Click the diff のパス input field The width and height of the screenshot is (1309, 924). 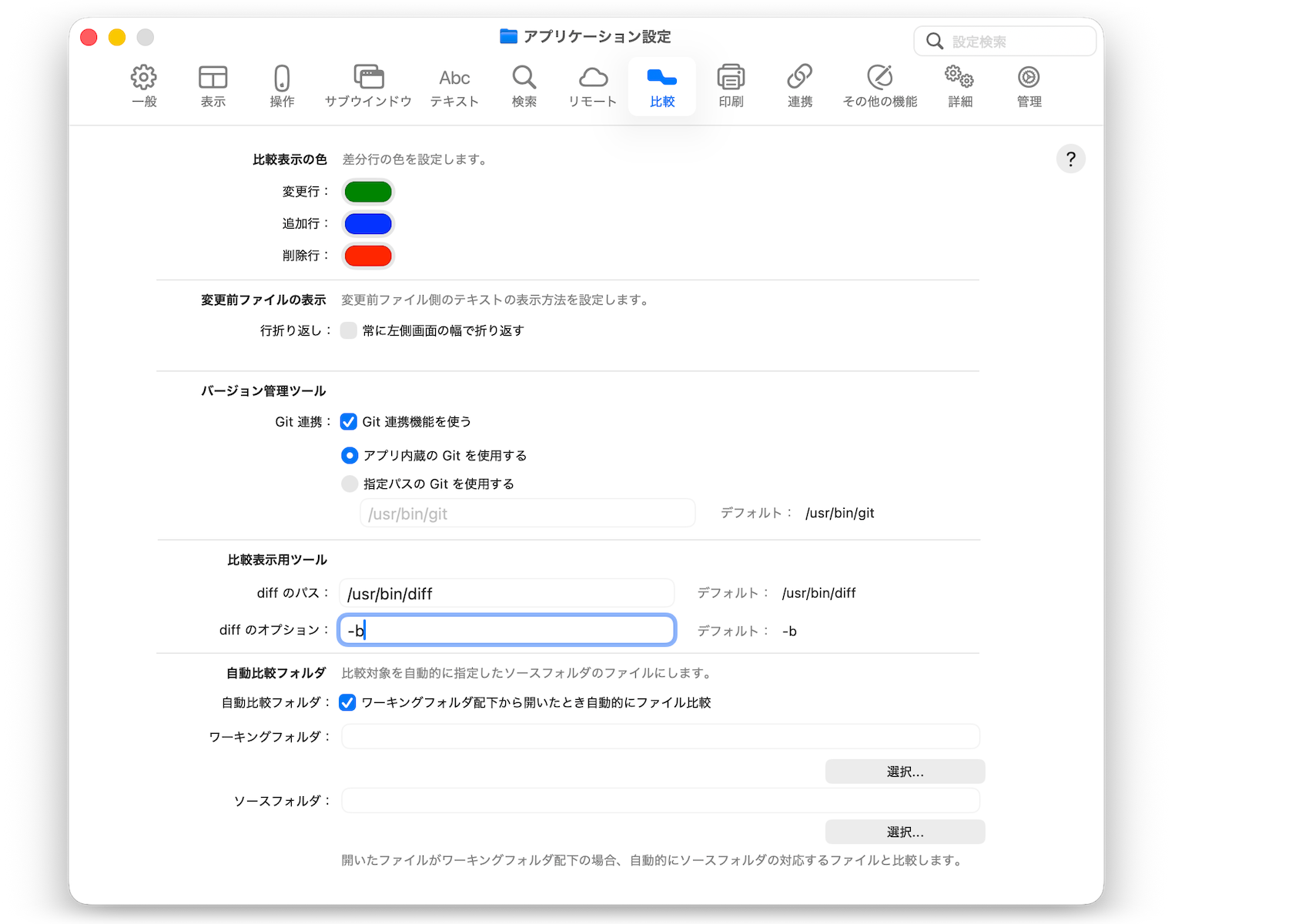[x=507, y=594]
